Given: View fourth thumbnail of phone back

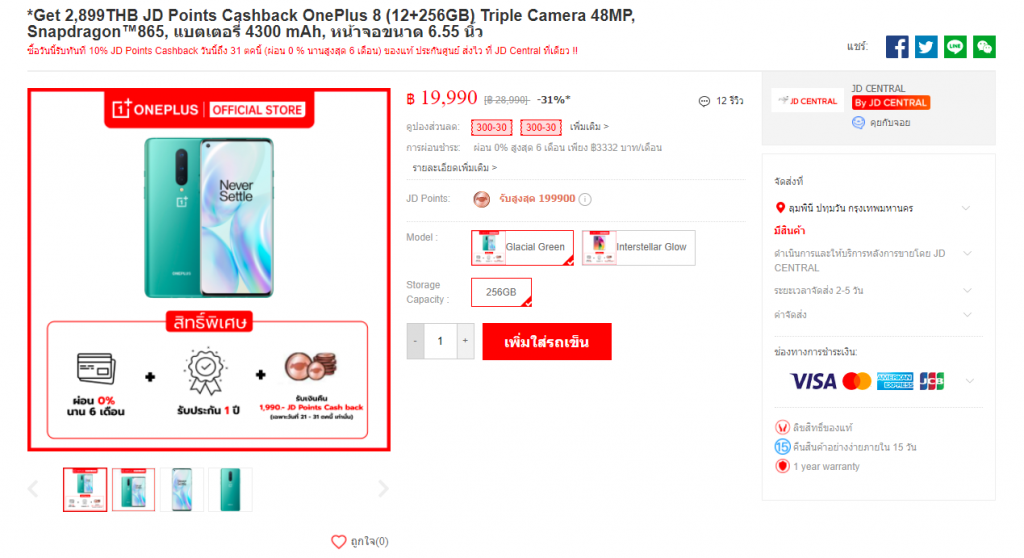Looking at the screenshot, I should [x=230, y=489].
